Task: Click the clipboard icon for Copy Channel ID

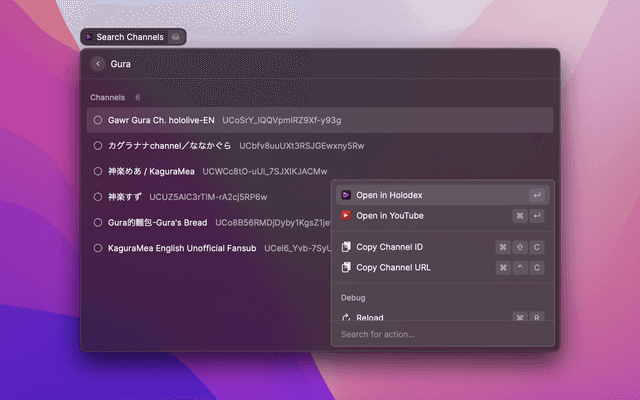Action: click(346, 247)
